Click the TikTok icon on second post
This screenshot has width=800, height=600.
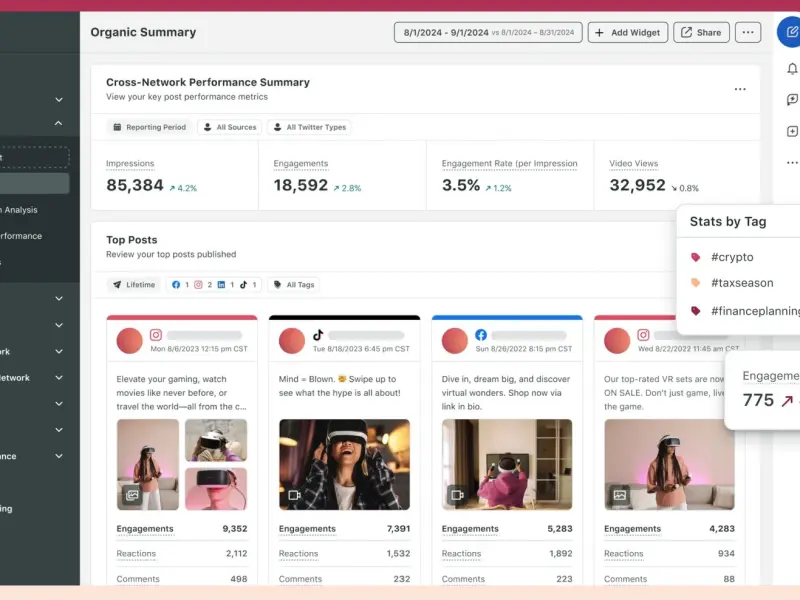(x=318, y=336)
